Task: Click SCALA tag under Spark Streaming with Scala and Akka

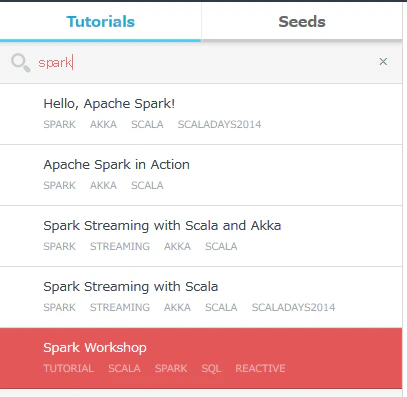Action: click(x=221, y=246)
